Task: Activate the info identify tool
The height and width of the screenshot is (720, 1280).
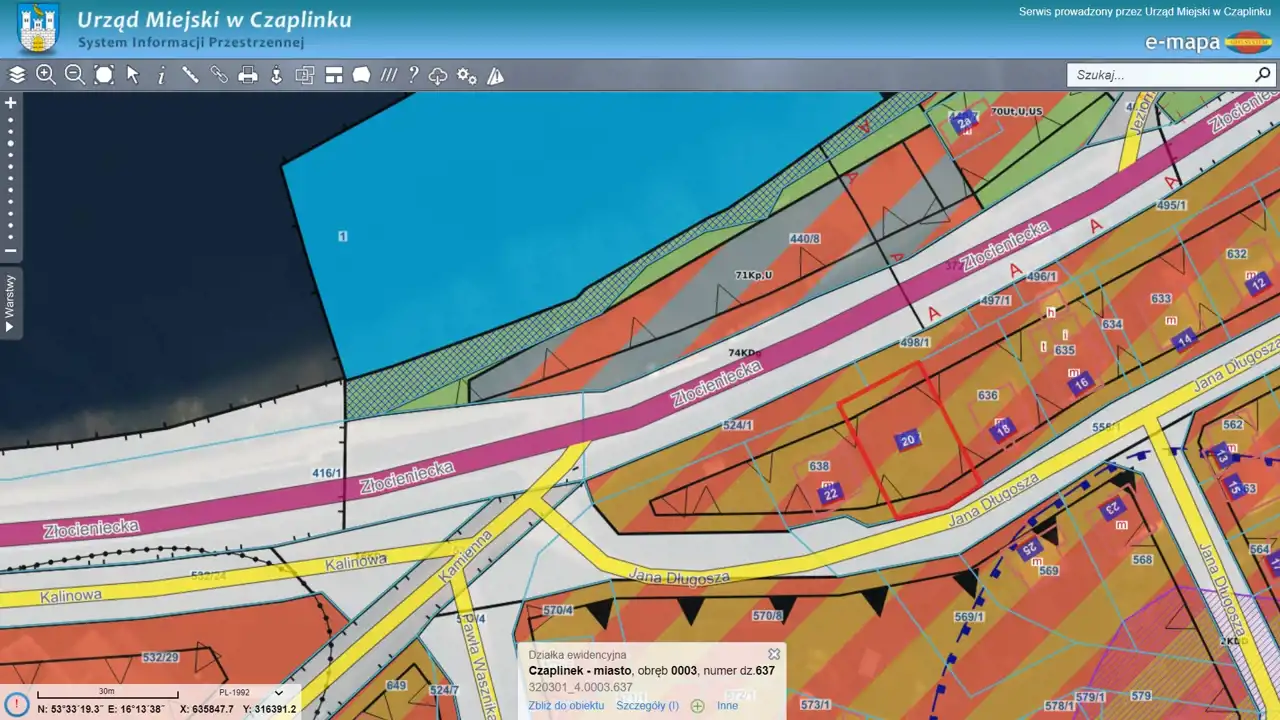Action: point(161,75)
